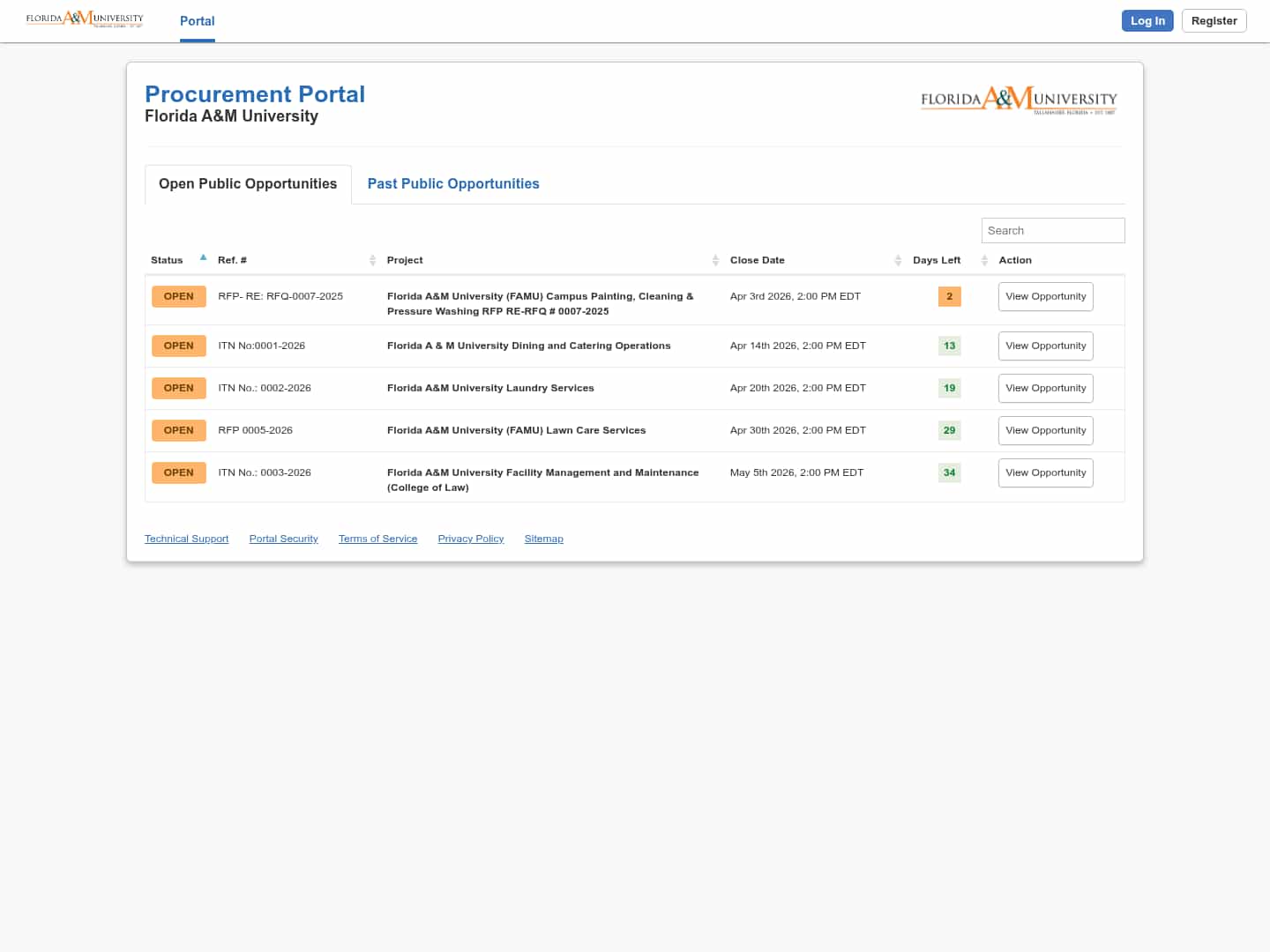Click the Florida A&M University header logo
The width and height of the screenshot is (1270, 952).
coord(85,19)
